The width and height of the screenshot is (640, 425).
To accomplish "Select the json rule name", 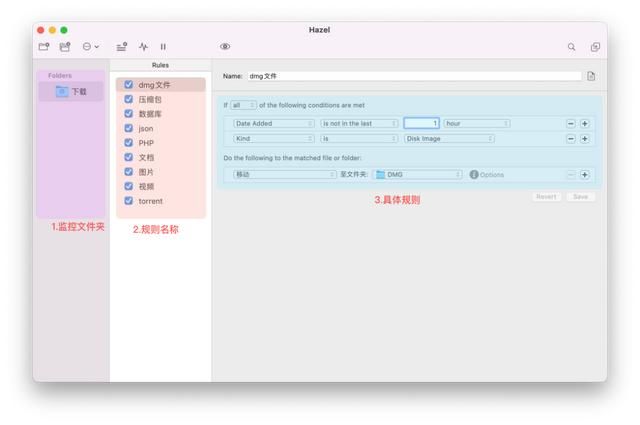I will (146, 129).
